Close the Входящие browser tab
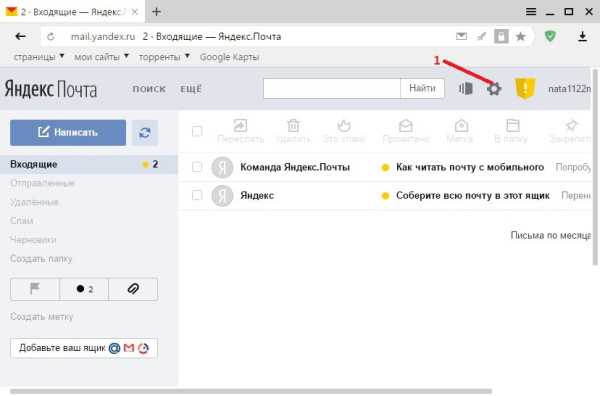This screenshot has width=600, height=396. [135, 12]
